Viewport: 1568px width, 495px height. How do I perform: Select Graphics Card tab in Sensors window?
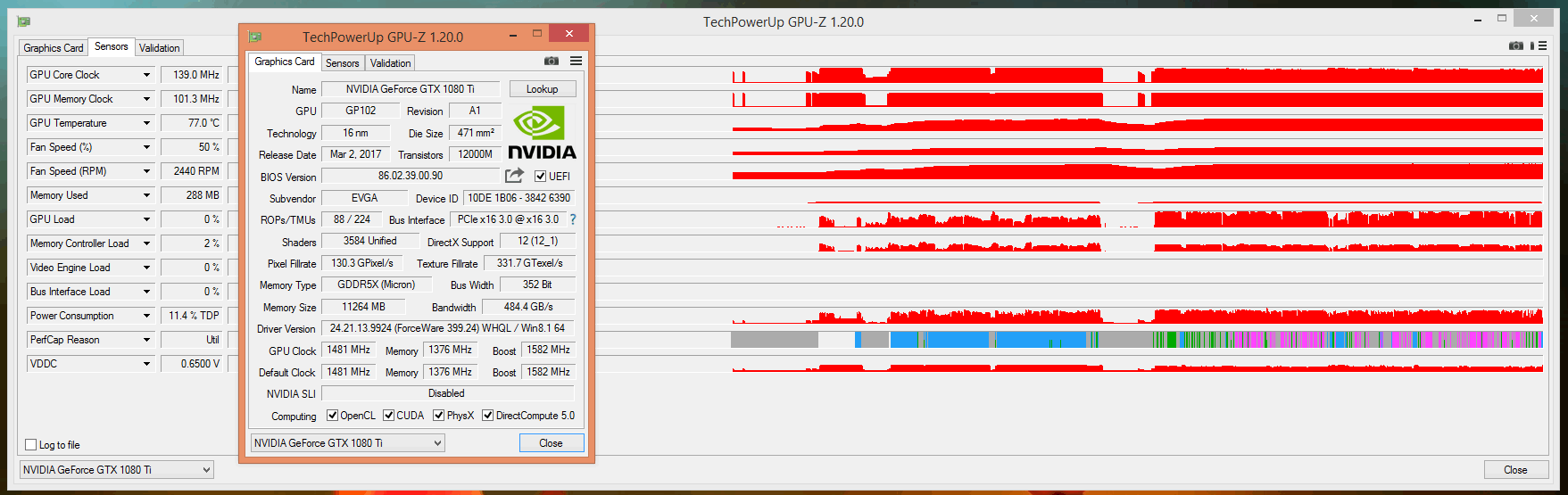54,48
